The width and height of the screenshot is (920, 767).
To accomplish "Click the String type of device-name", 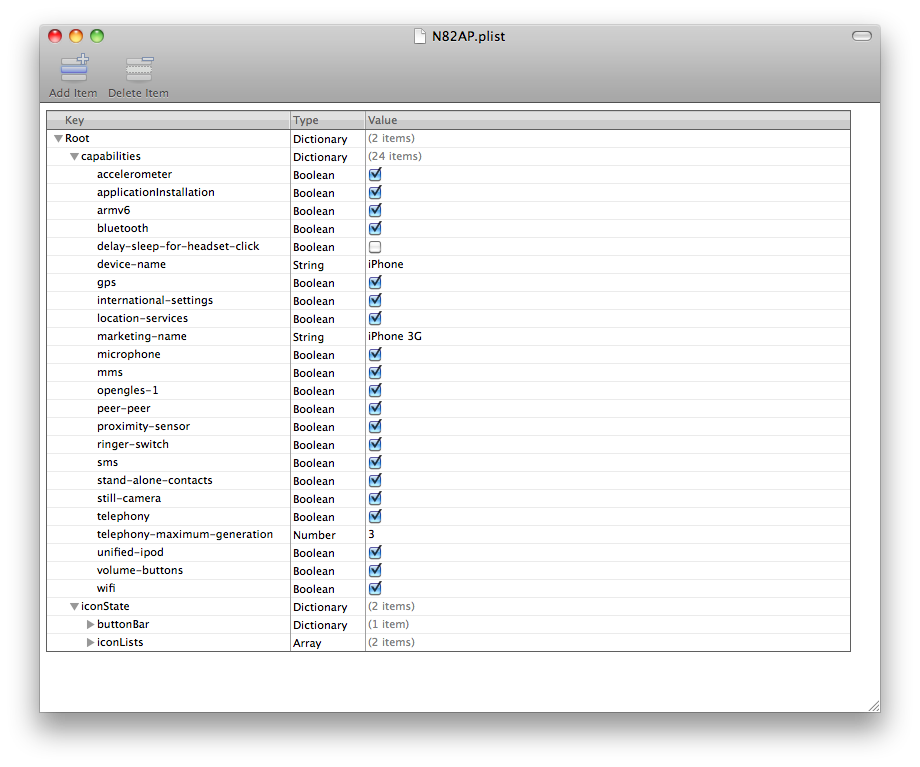I will point(309,265).
